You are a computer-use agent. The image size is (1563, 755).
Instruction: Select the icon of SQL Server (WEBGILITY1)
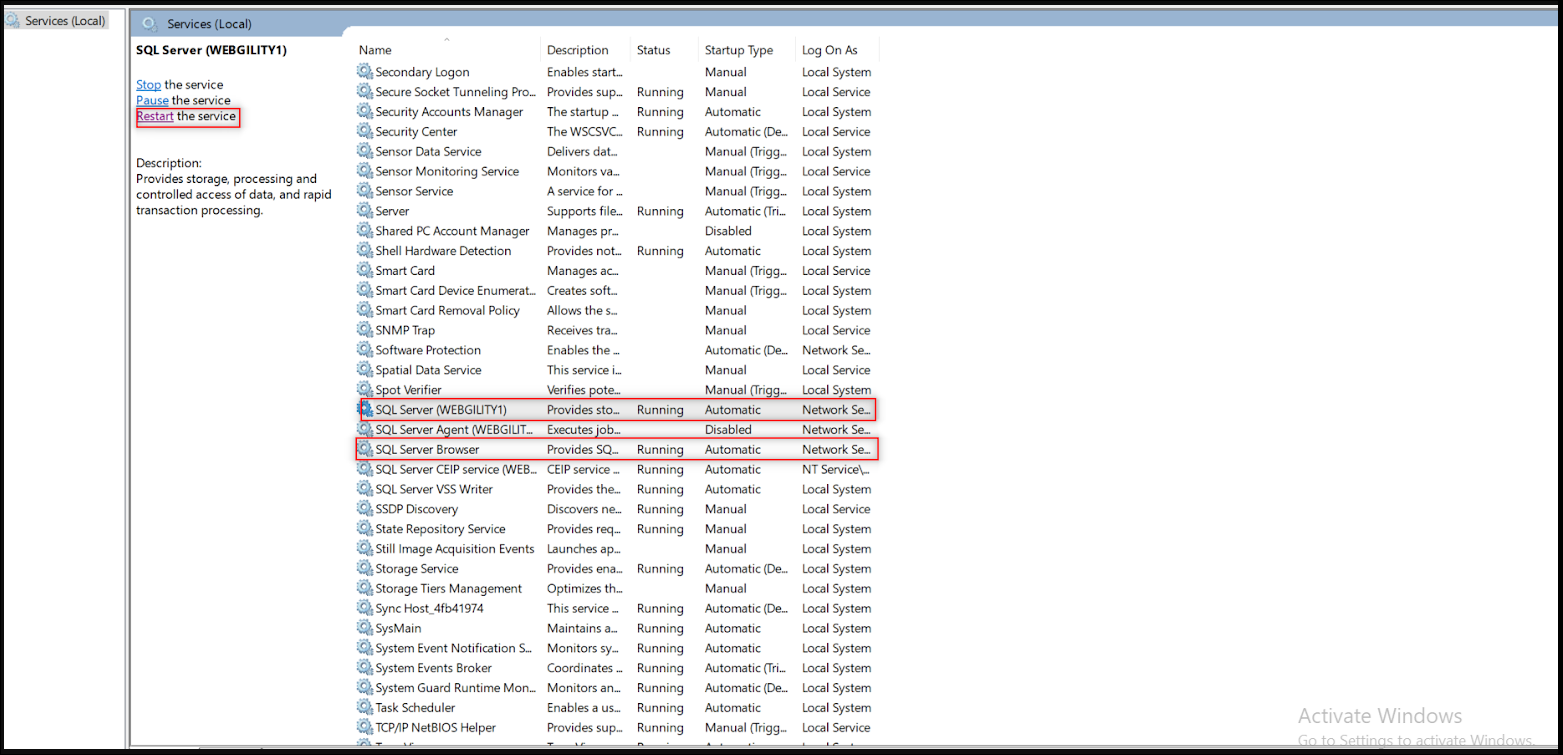click(x=365, y=409)
